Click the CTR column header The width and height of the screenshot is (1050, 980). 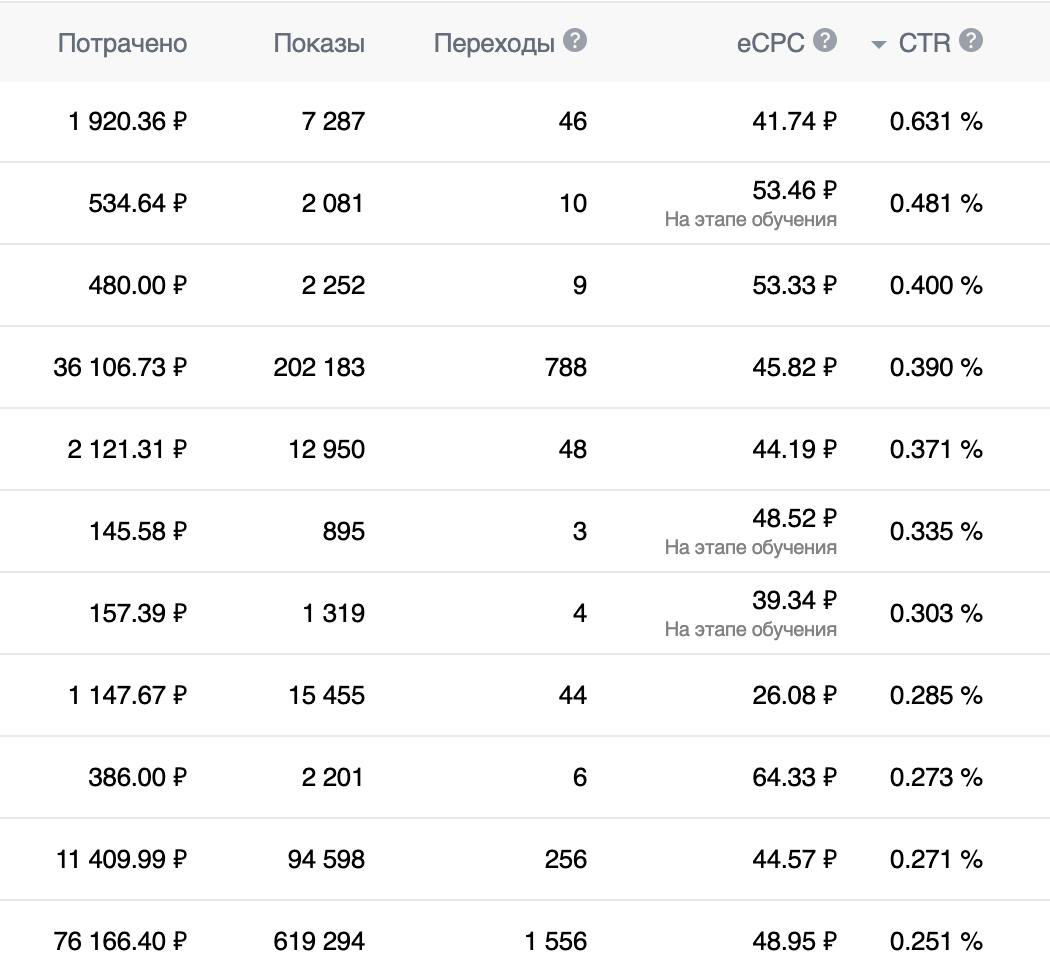(x=924, y=43)
